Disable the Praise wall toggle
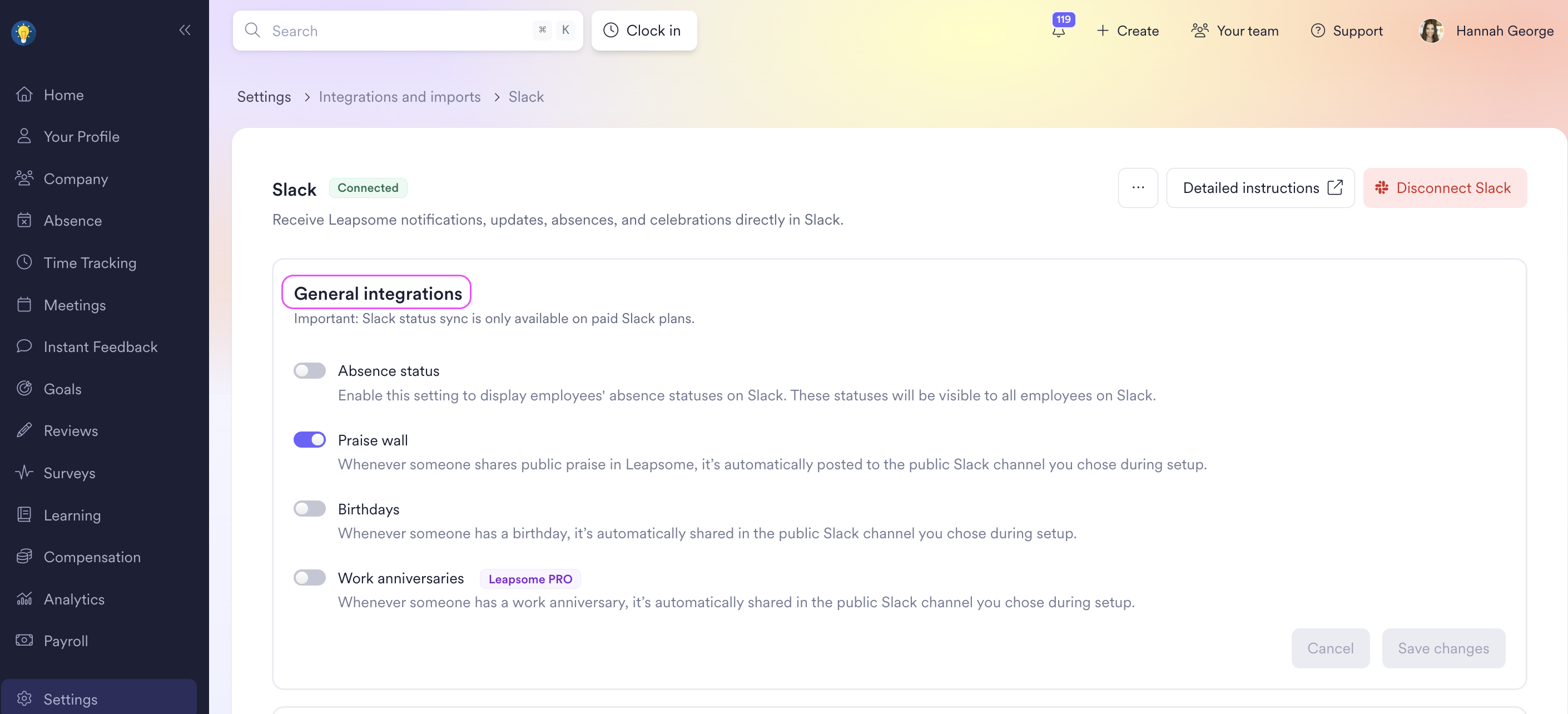 309,439
